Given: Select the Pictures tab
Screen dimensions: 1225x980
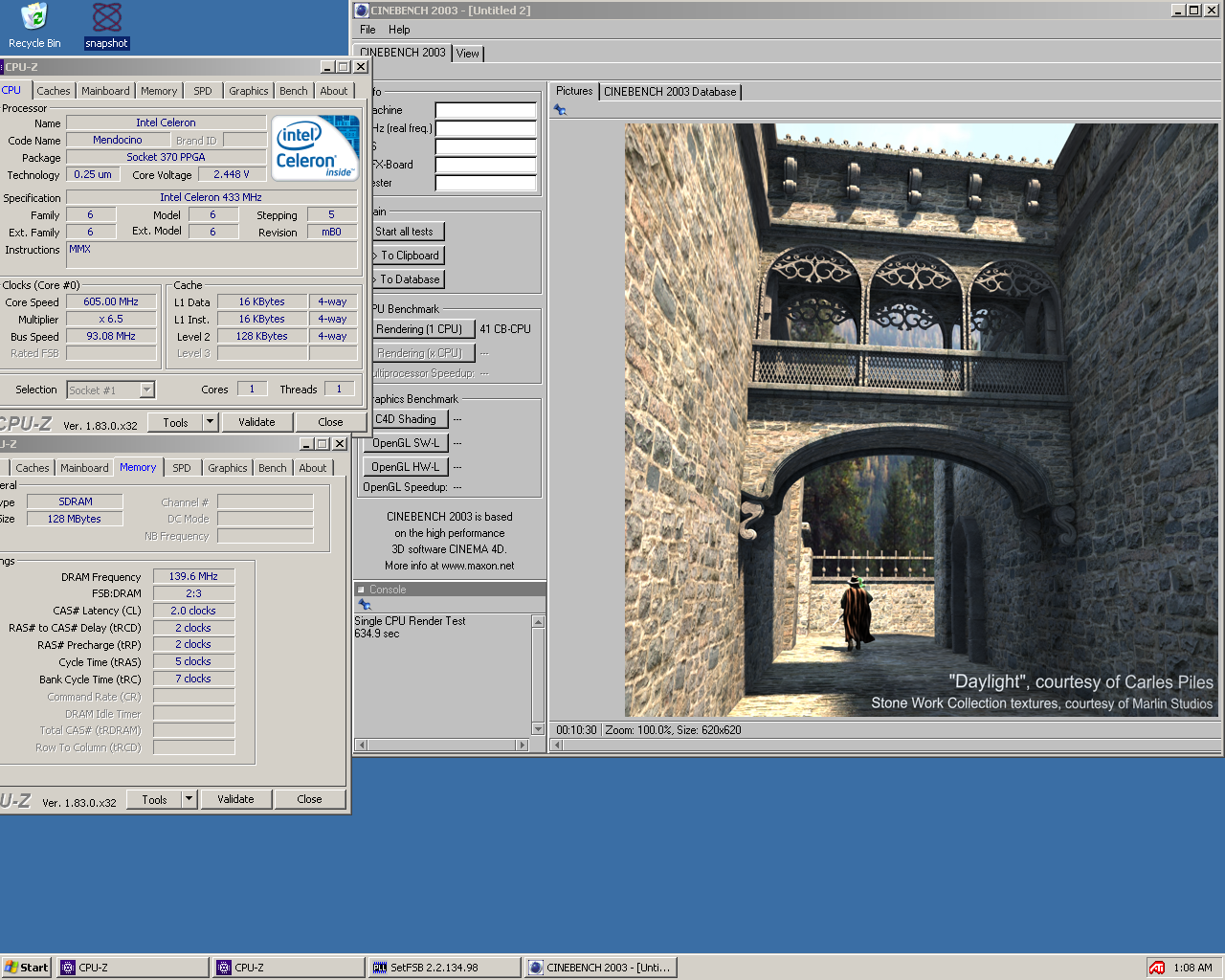Looking at the screenshot, I should point(574,91).
